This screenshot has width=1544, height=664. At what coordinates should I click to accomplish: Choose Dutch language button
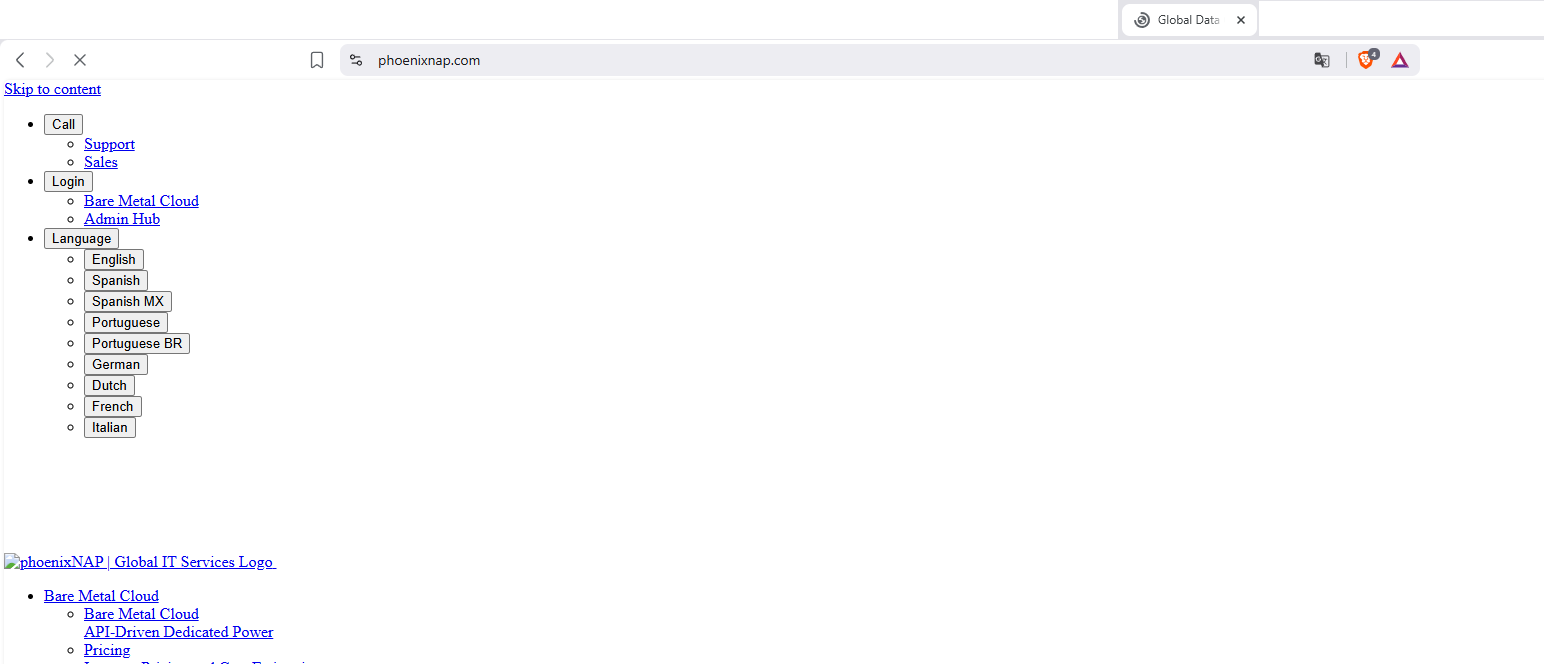tap(109, 386)
